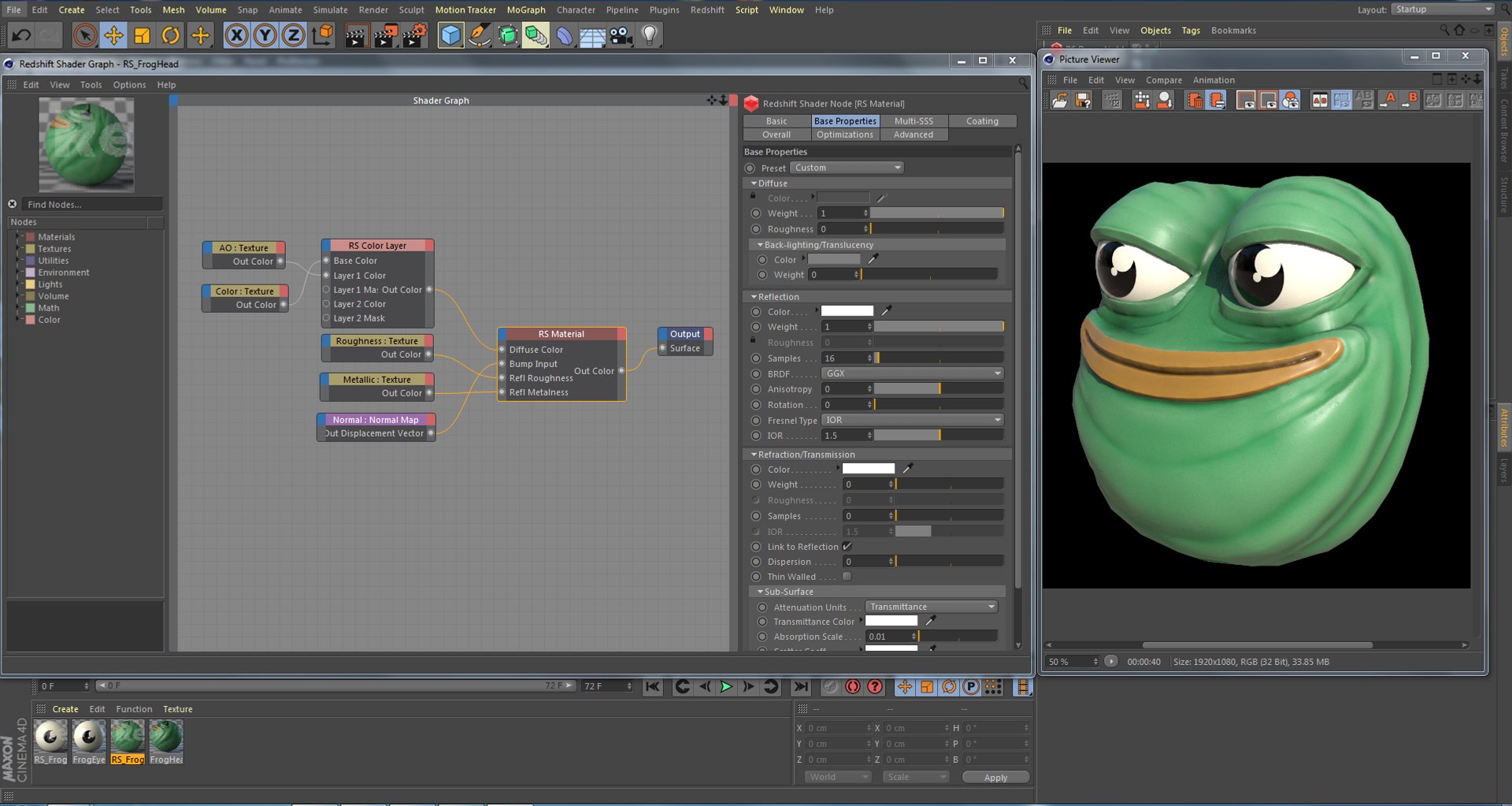Select the Scale tool

click(x=143, y=35)
